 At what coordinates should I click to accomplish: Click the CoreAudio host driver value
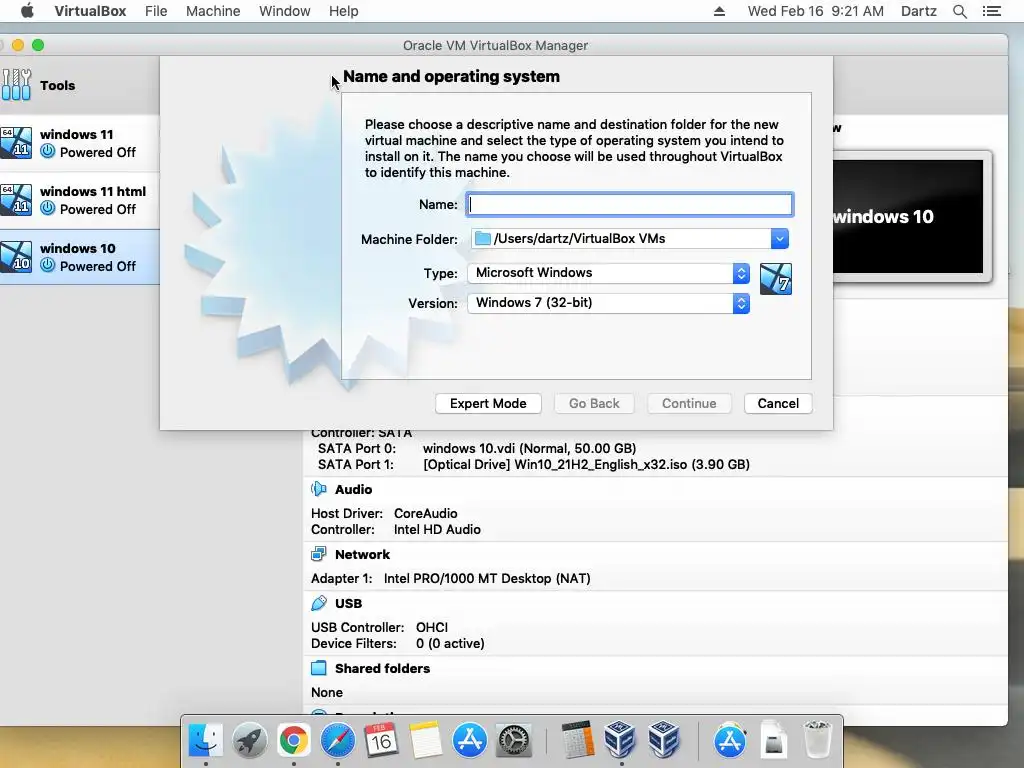[x=425, y=513]
